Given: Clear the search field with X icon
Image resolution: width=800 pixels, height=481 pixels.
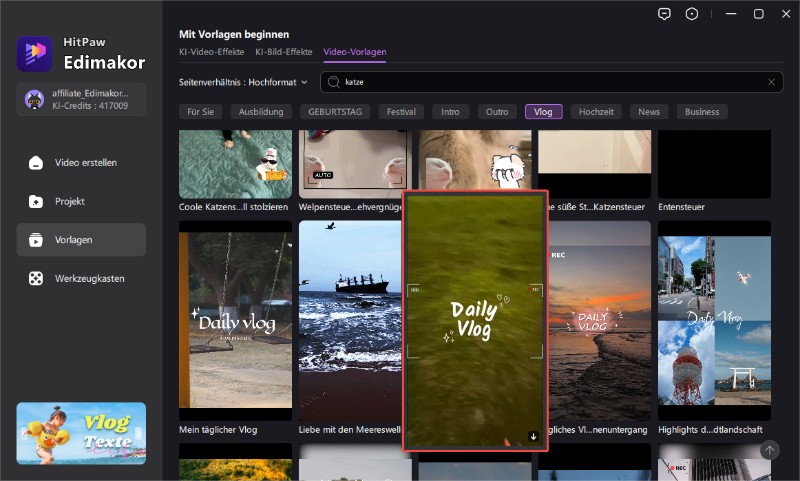Looking at the screenshot, I should tap(771, 82).
